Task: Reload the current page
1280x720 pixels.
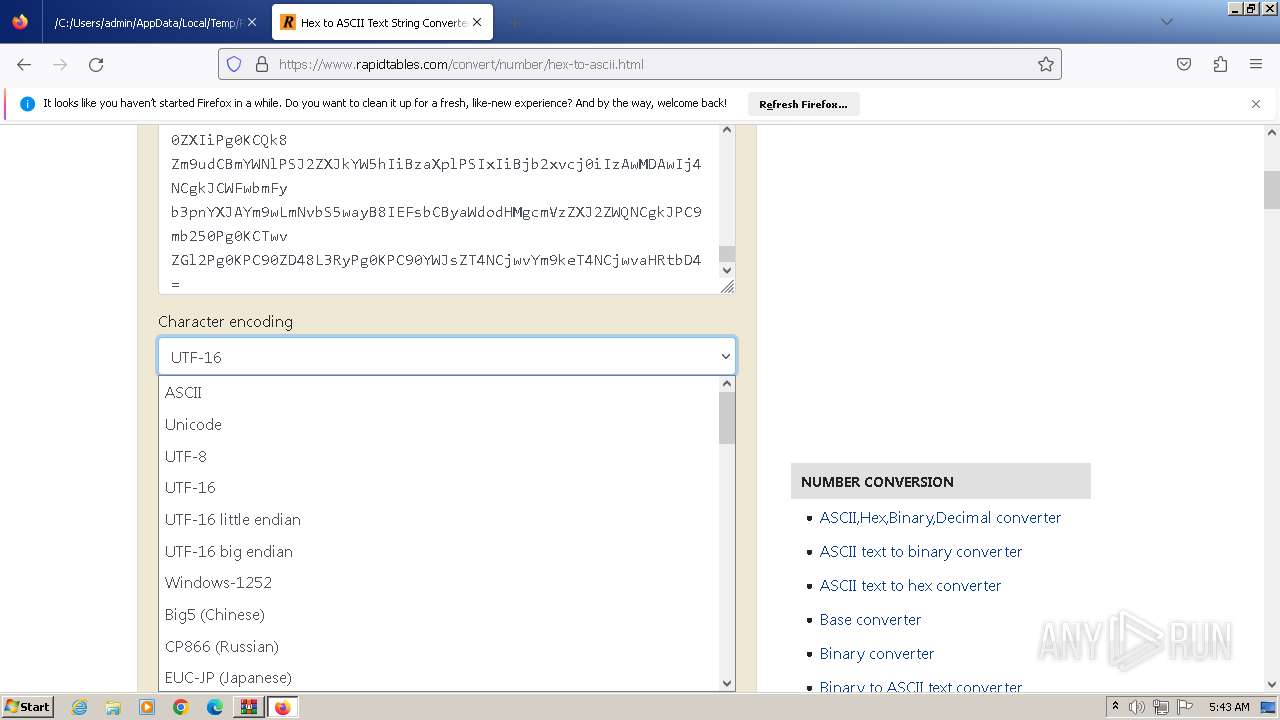Action: [x=96, y=64]
